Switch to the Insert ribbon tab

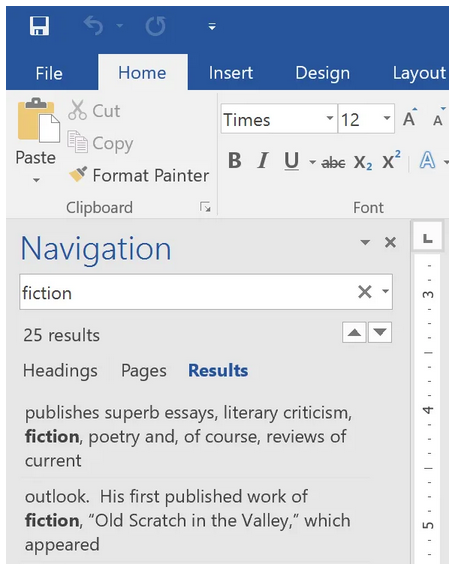(231, 73)
